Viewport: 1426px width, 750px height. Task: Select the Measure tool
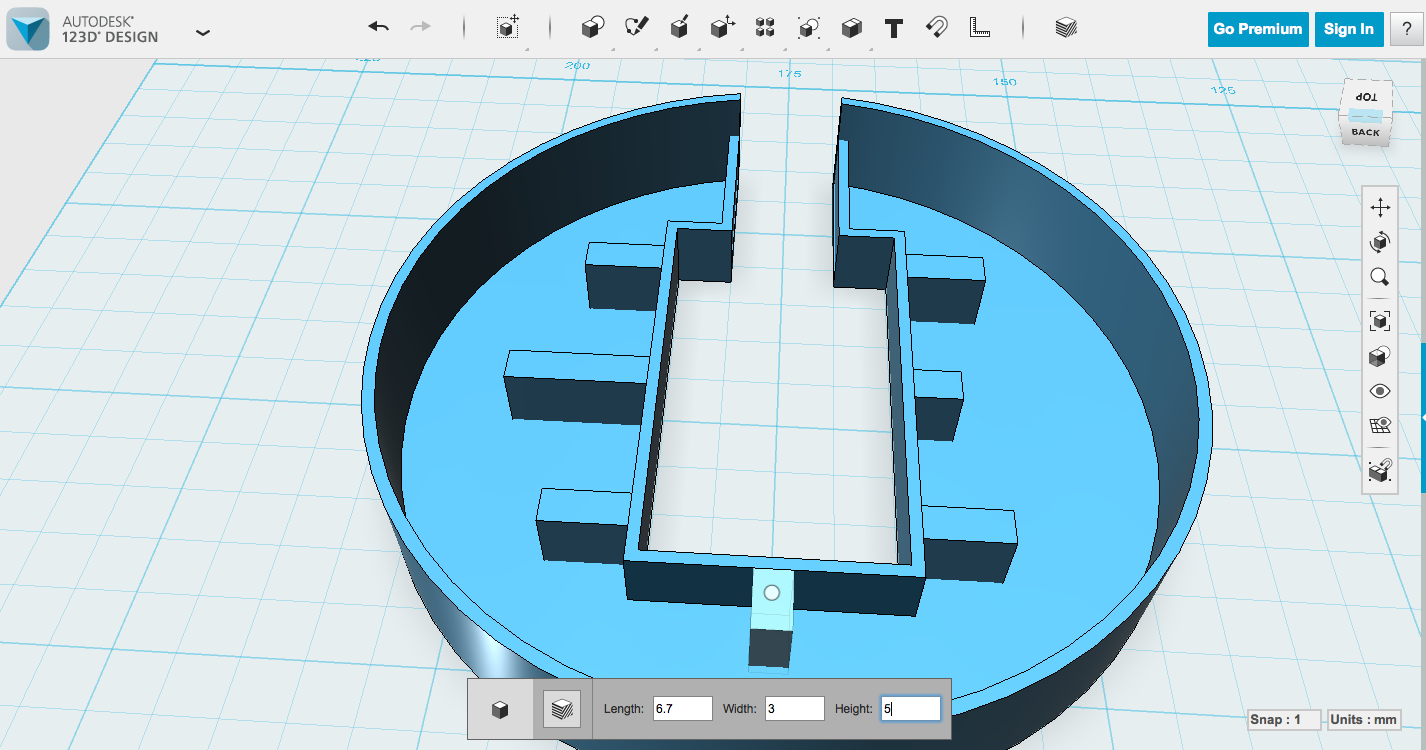[979, 27]
